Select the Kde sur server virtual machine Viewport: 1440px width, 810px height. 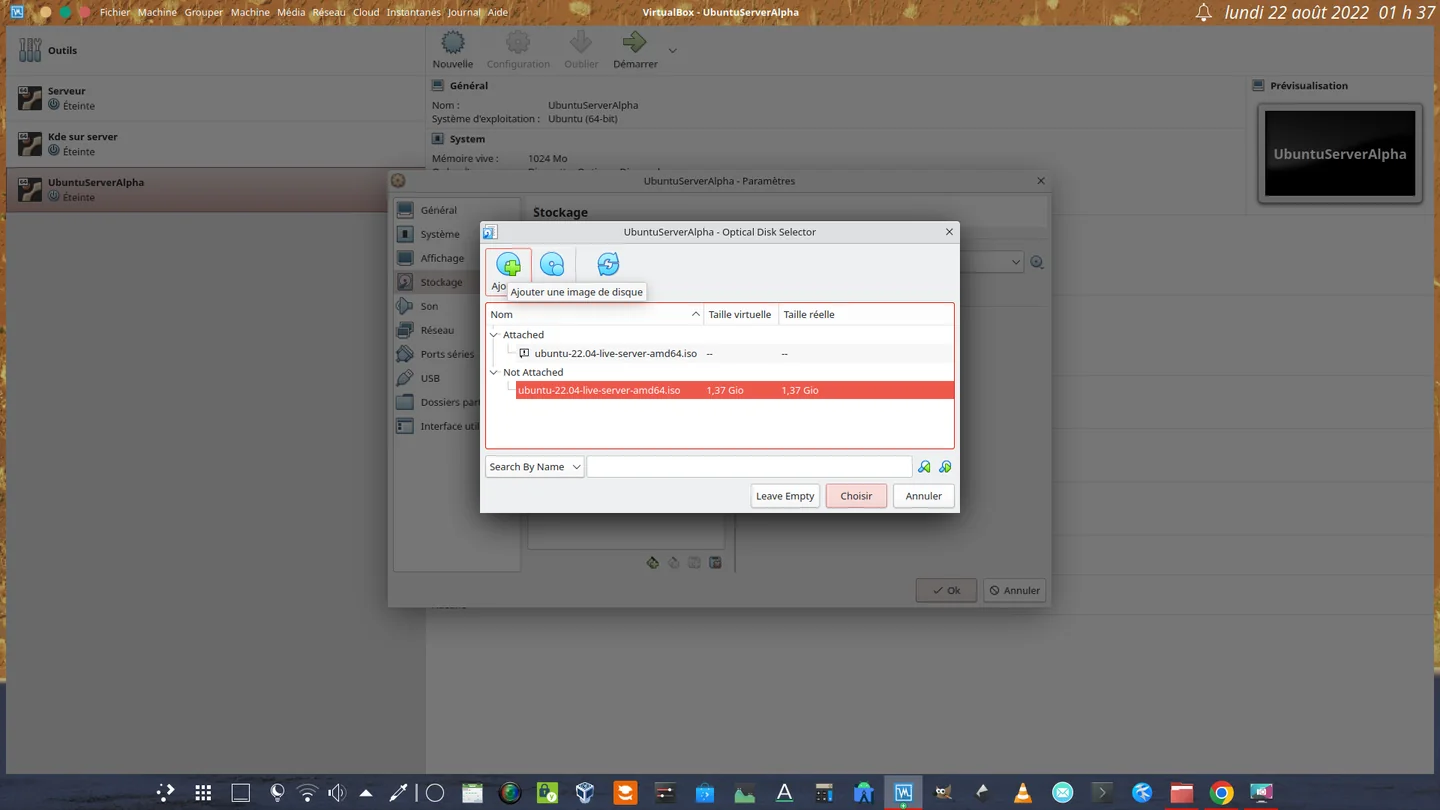point(215,144)
